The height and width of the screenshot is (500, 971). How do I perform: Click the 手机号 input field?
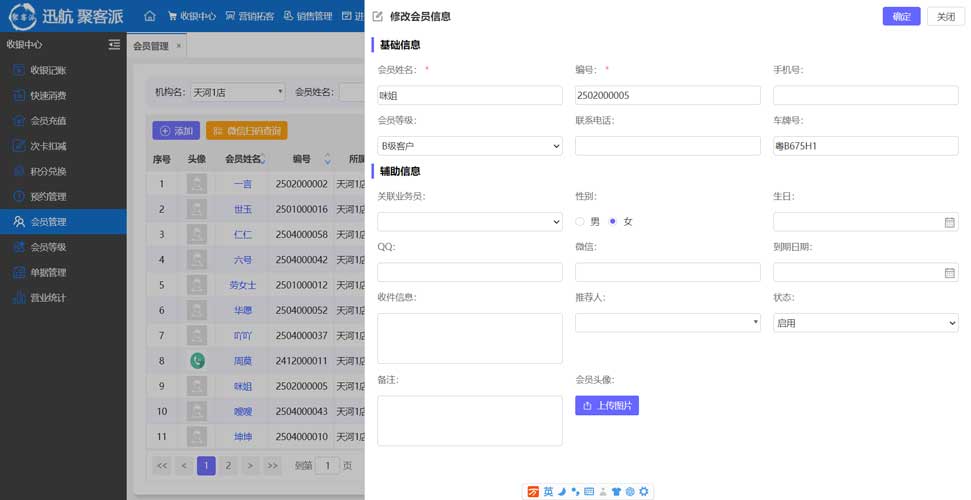pos(866,95)
